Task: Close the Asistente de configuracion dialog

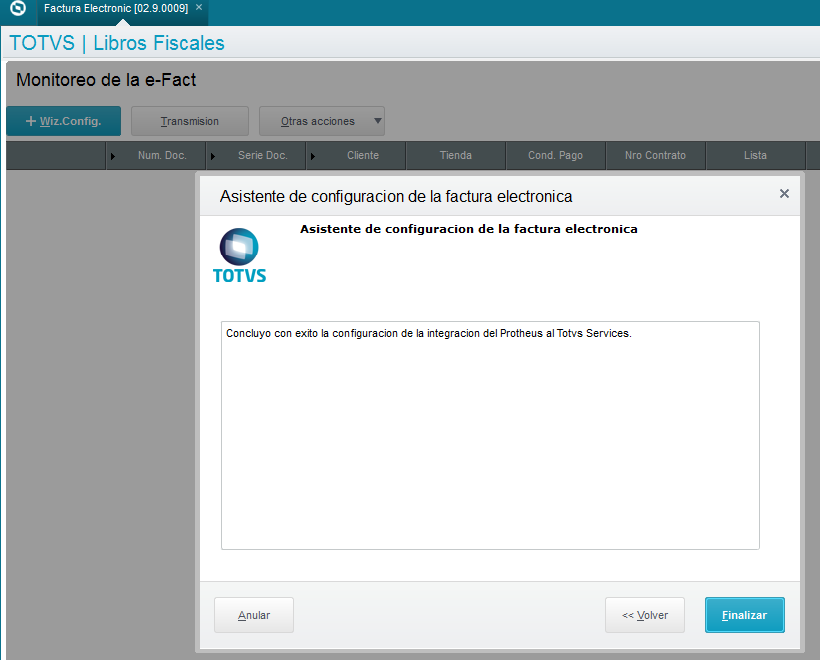Action: coord(784,194)
